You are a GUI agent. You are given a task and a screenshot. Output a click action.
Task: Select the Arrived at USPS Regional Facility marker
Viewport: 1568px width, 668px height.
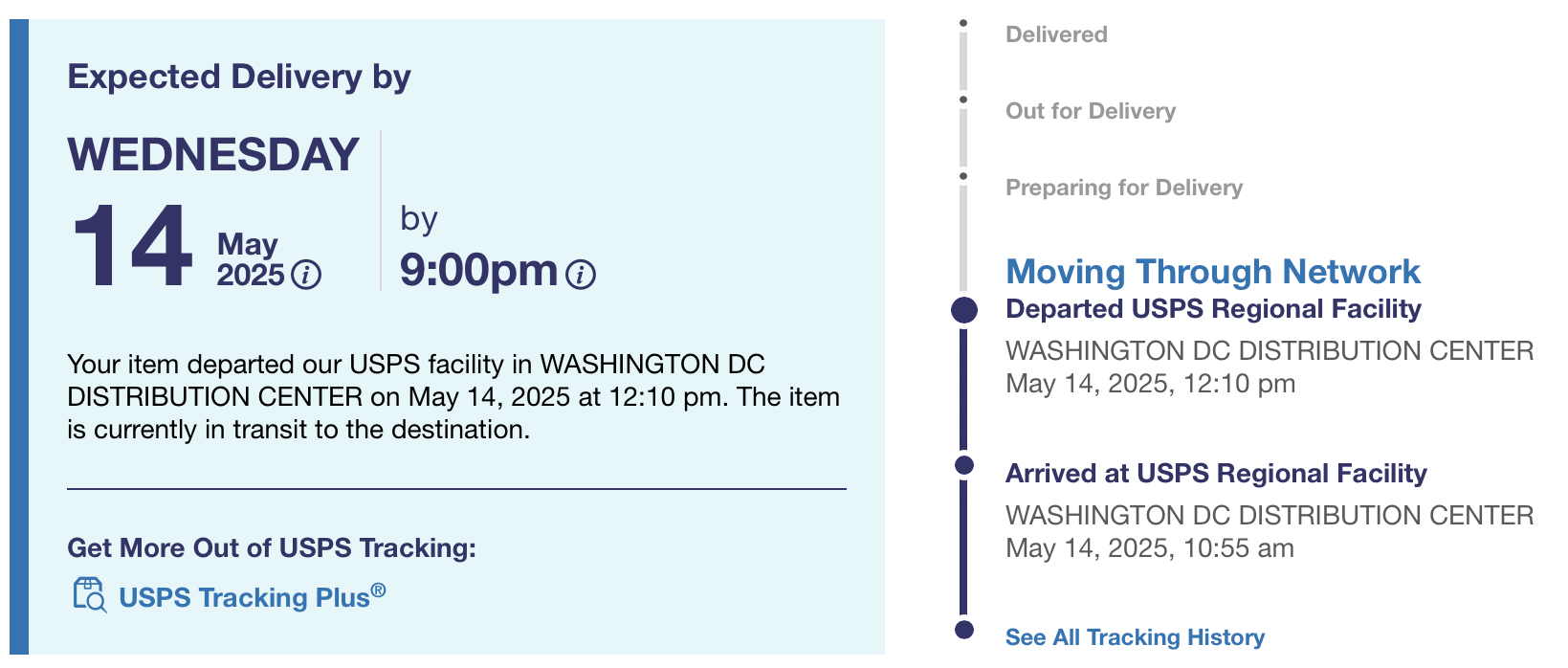[x=964, y=465]
